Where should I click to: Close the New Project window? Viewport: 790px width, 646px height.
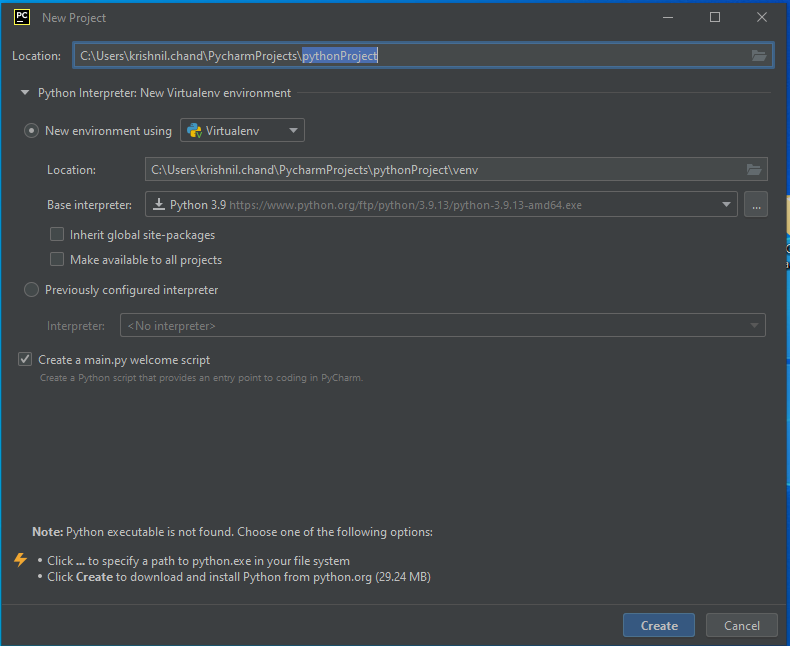tap(762, 17)
